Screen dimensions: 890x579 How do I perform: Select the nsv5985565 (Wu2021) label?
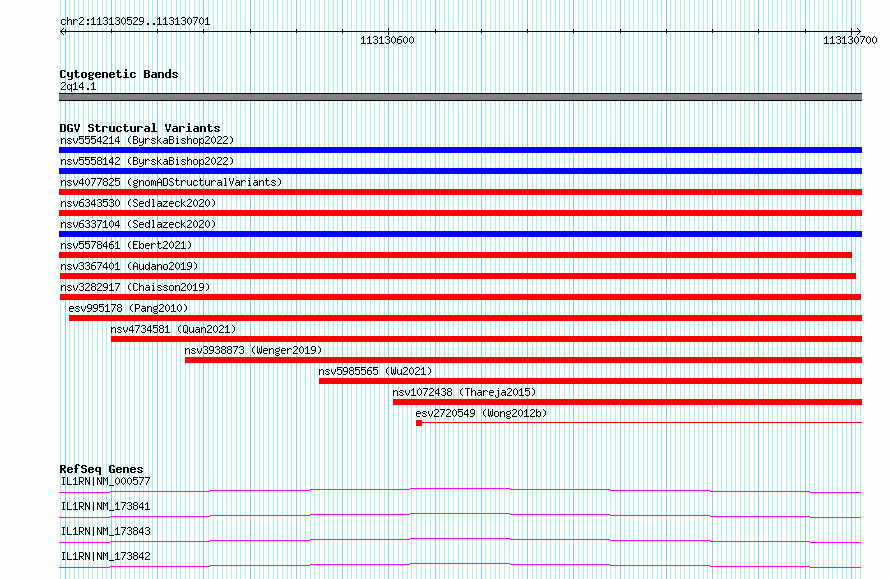tap(375, 371)
